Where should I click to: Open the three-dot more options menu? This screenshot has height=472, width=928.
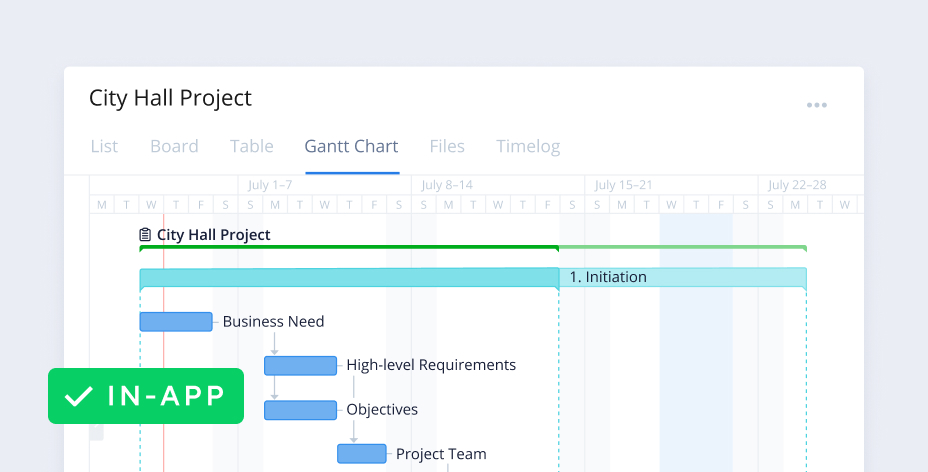tap(817, 105)
